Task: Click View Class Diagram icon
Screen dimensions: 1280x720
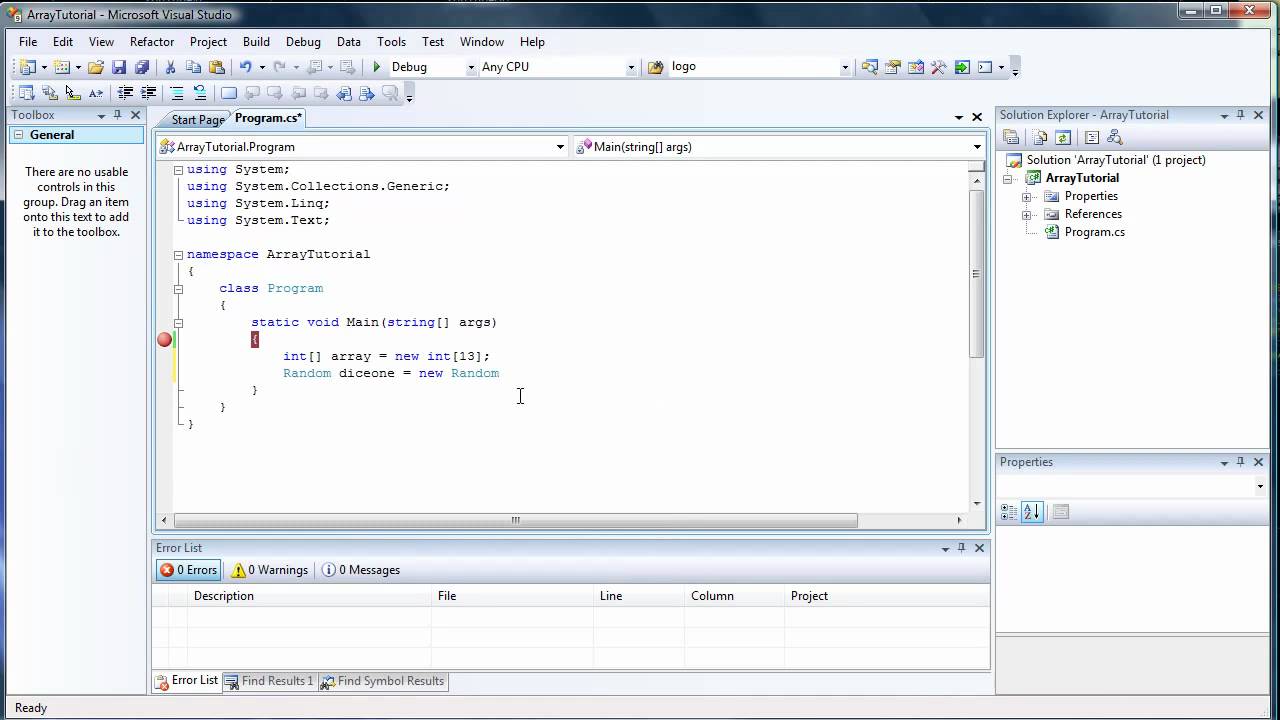Action: pyautogui.click(x=1115, y=137)
